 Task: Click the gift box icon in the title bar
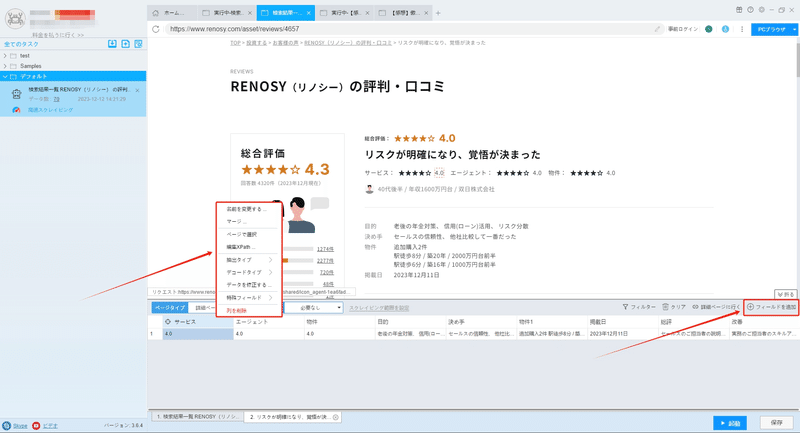point(739,10)
